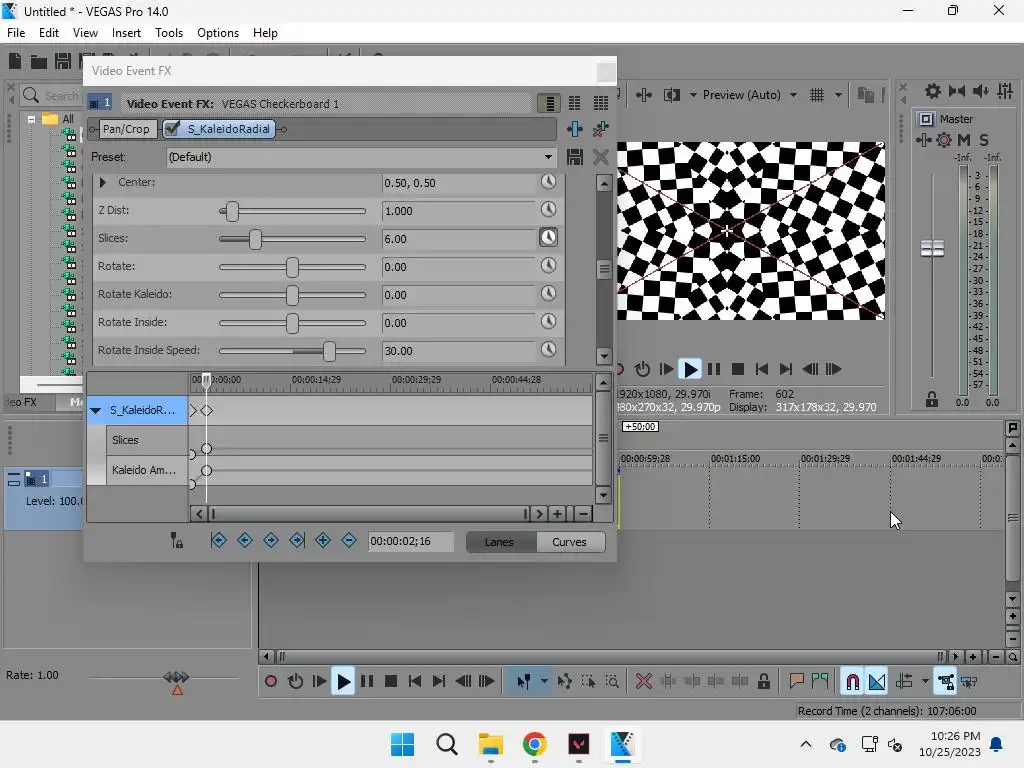Screen dimensions: 1024x768
Task: Insert a marker flag icon
Action: pos(796,681)
